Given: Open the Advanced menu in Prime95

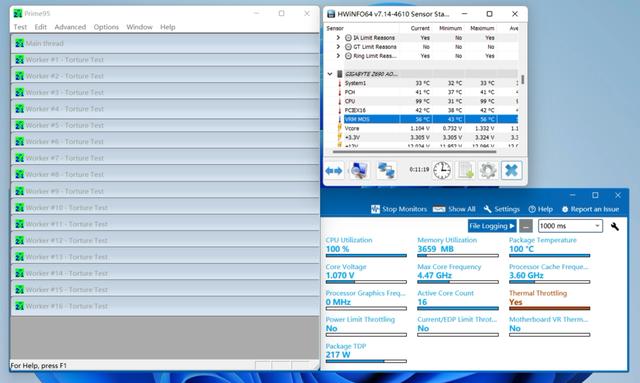Looking at the screenshot, I should pyautogui.click(x=70, y=27).
